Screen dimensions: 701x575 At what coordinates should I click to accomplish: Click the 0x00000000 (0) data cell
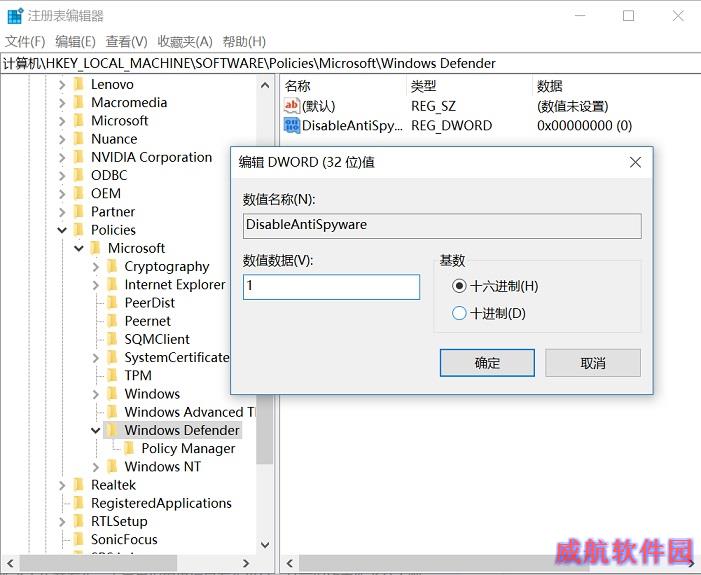(x=585, y=126)
